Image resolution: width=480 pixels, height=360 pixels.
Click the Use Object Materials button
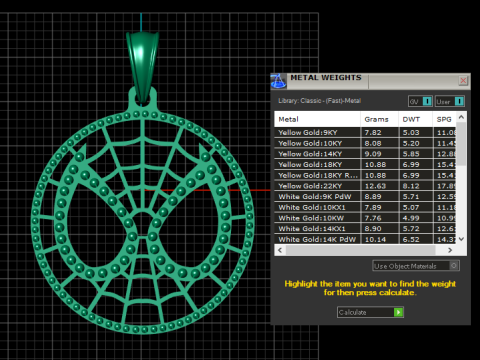coord(416,266)
